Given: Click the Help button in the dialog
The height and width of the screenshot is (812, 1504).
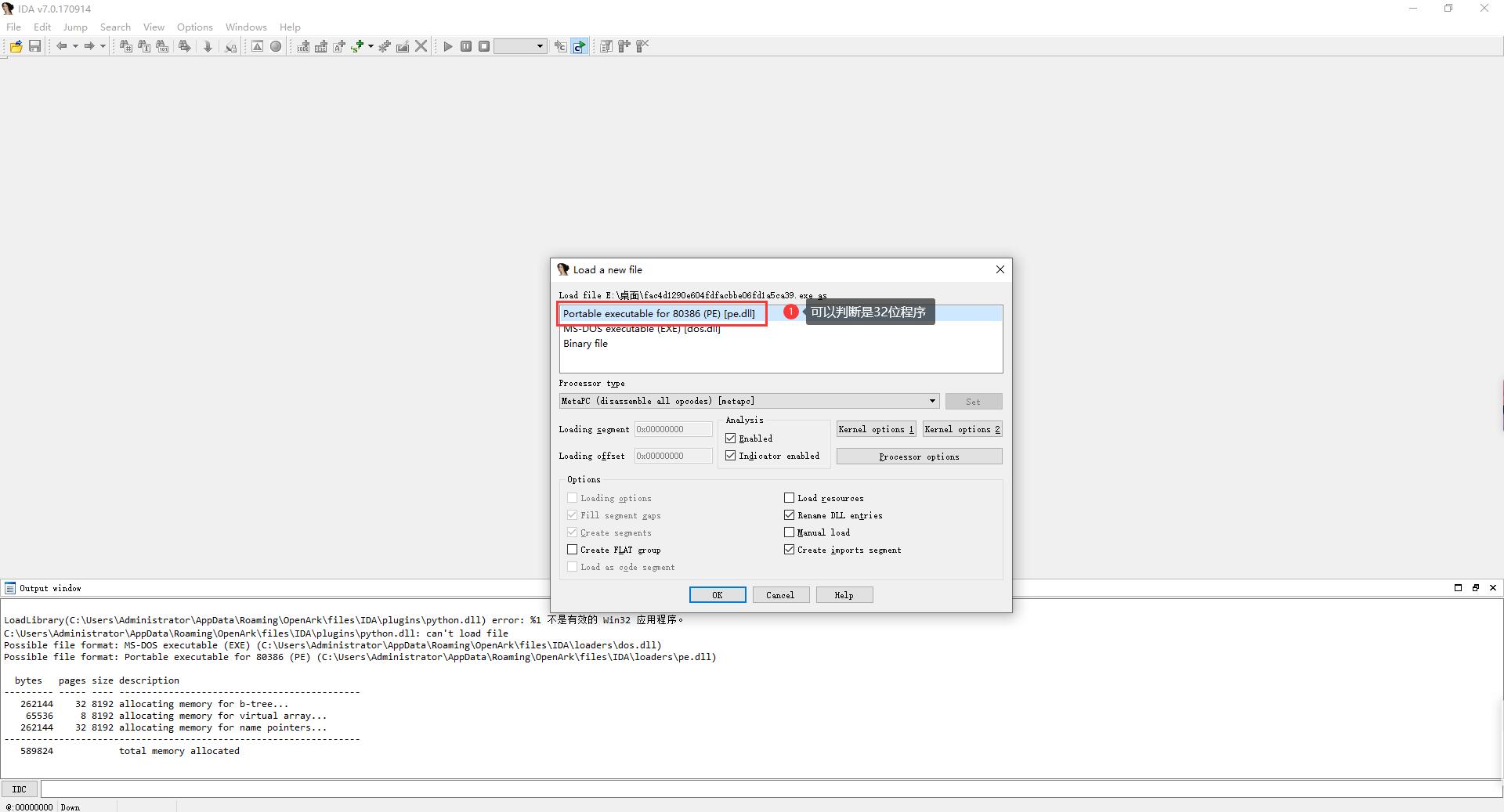Looking at the screenshot, I should 844,595.
